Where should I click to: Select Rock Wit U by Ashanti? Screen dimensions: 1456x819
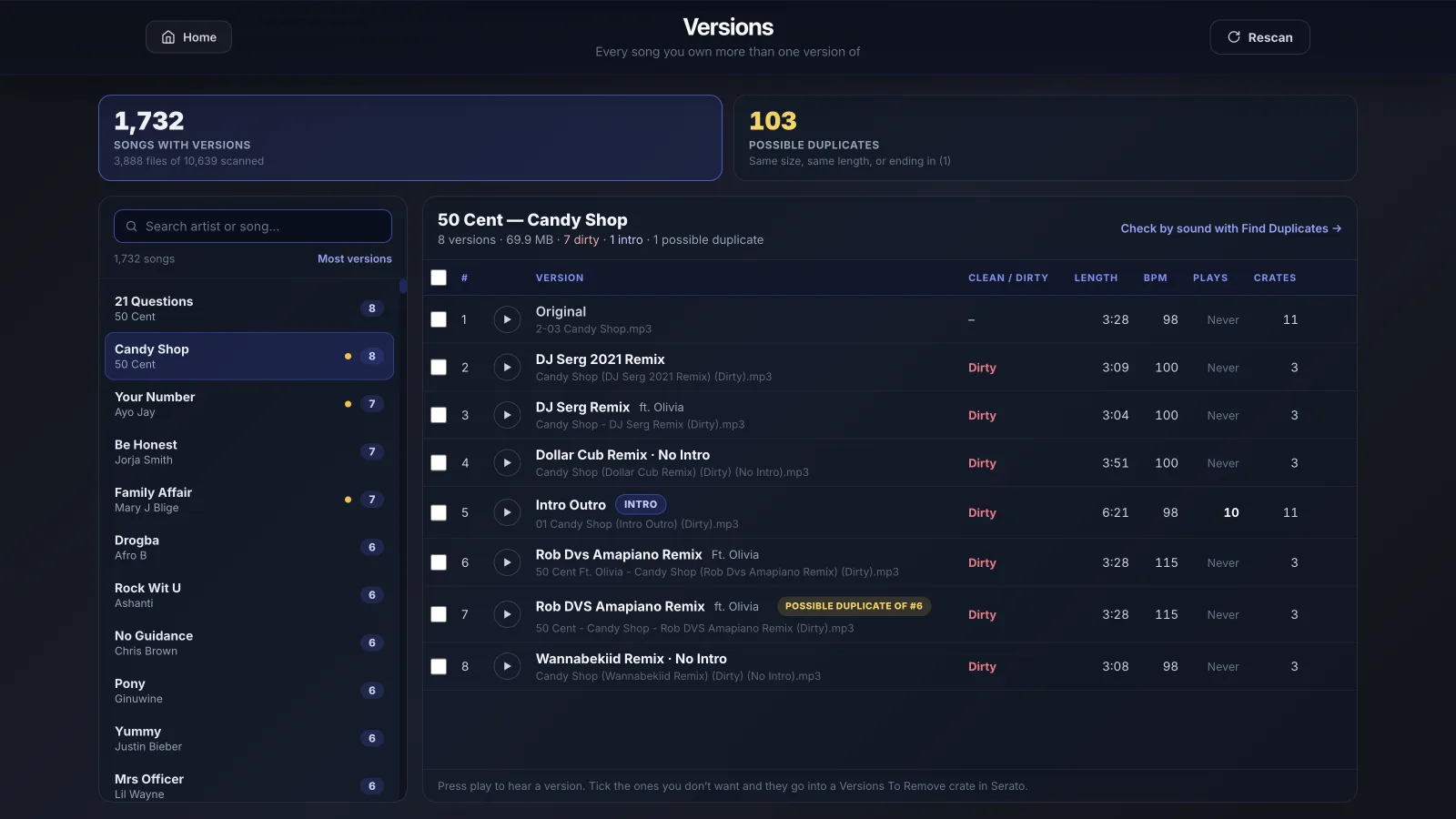tap(249, 595)
